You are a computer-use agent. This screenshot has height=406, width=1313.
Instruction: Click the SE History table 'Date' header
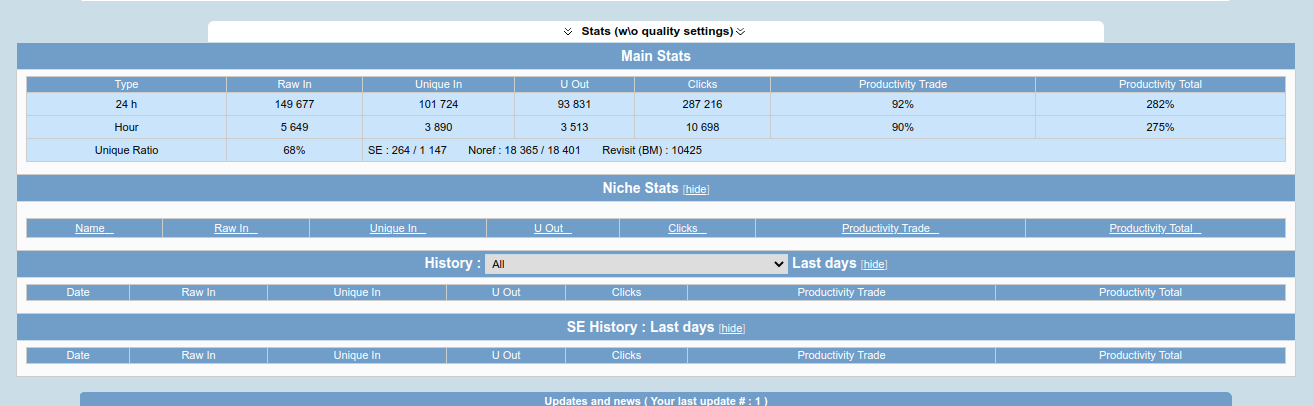point(78,356)
